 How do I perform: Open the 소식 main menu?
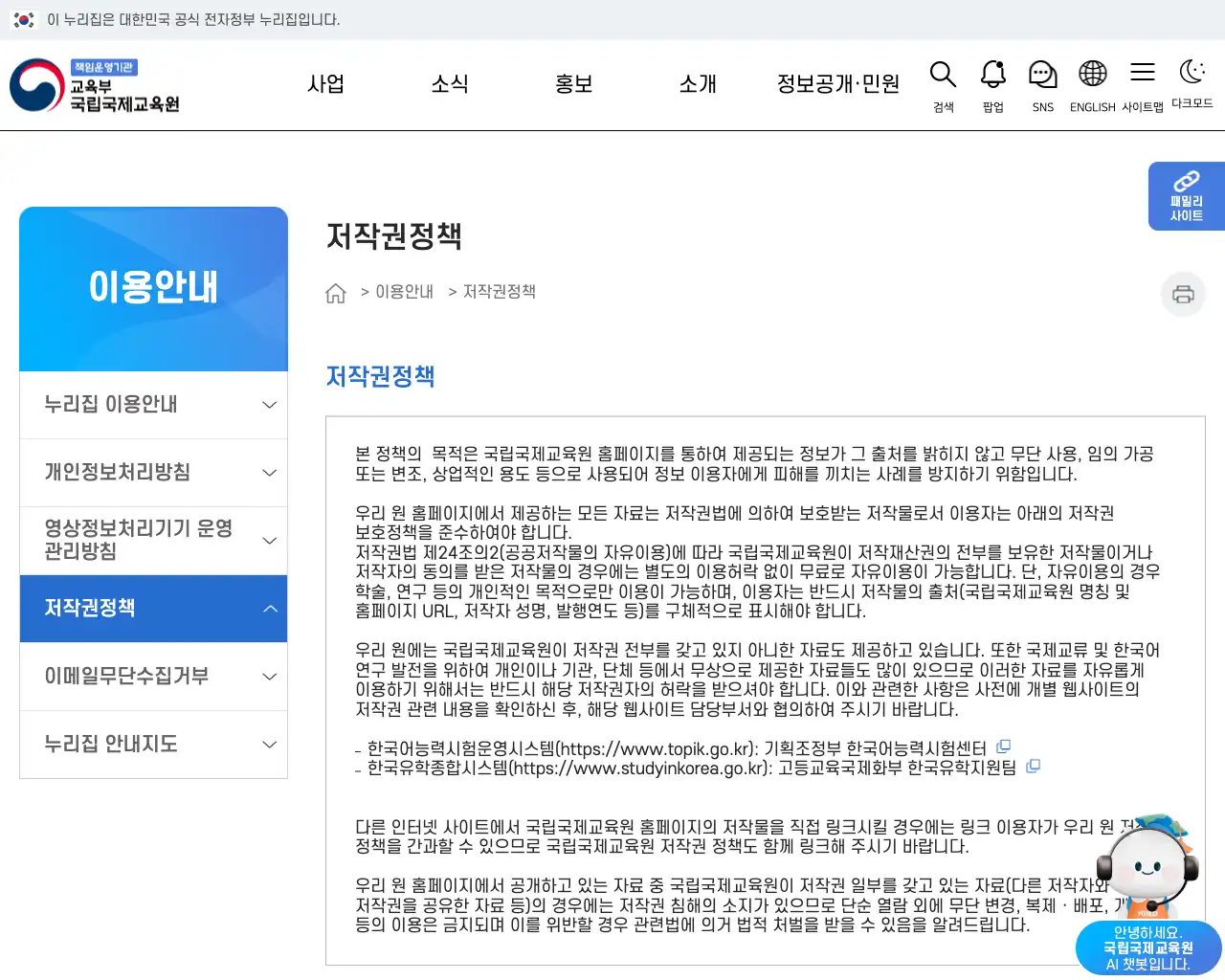(x=450, y=84)
